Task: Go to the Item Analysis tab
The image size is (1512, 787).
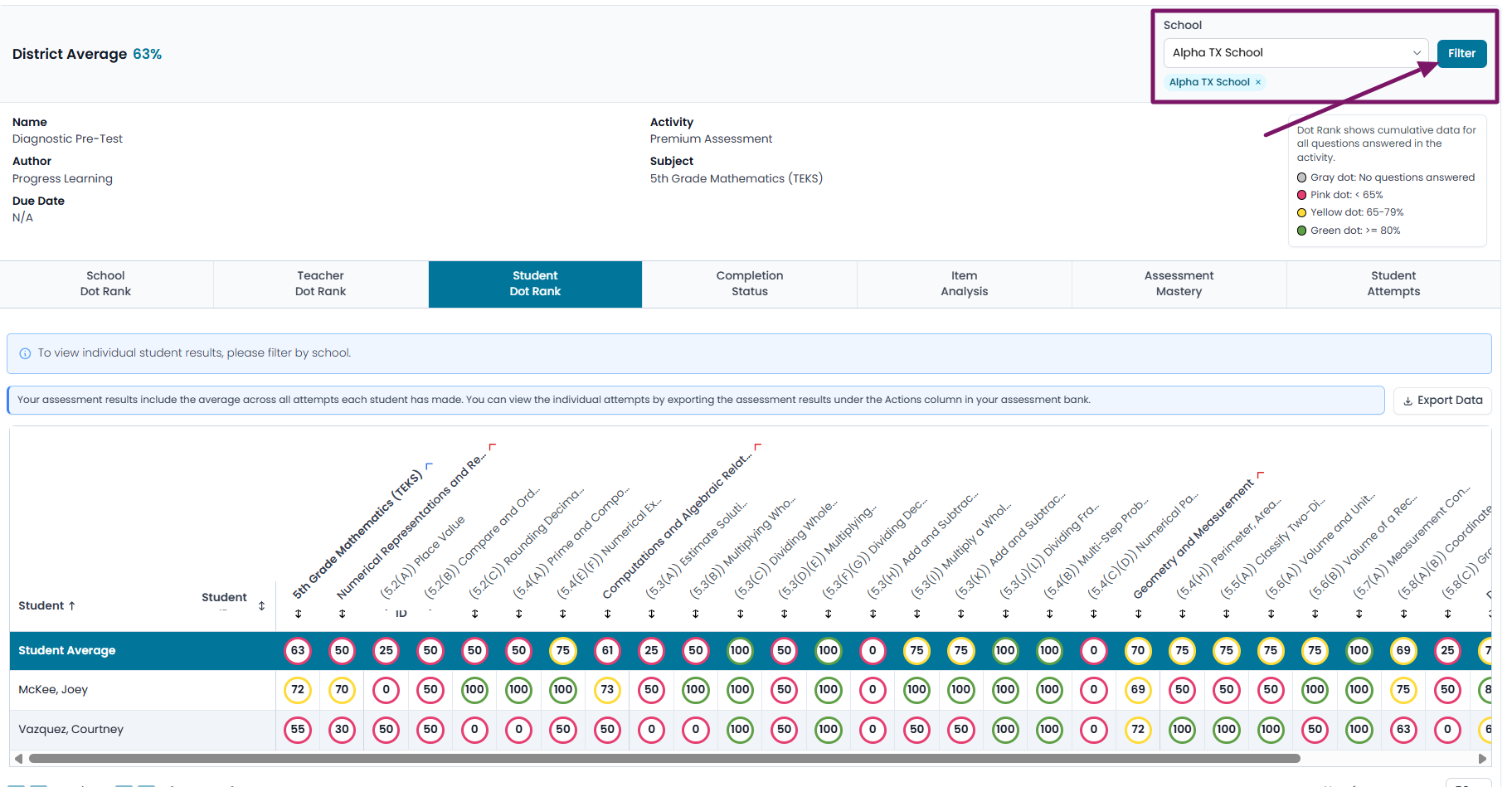Action: [x=965, y=284]
